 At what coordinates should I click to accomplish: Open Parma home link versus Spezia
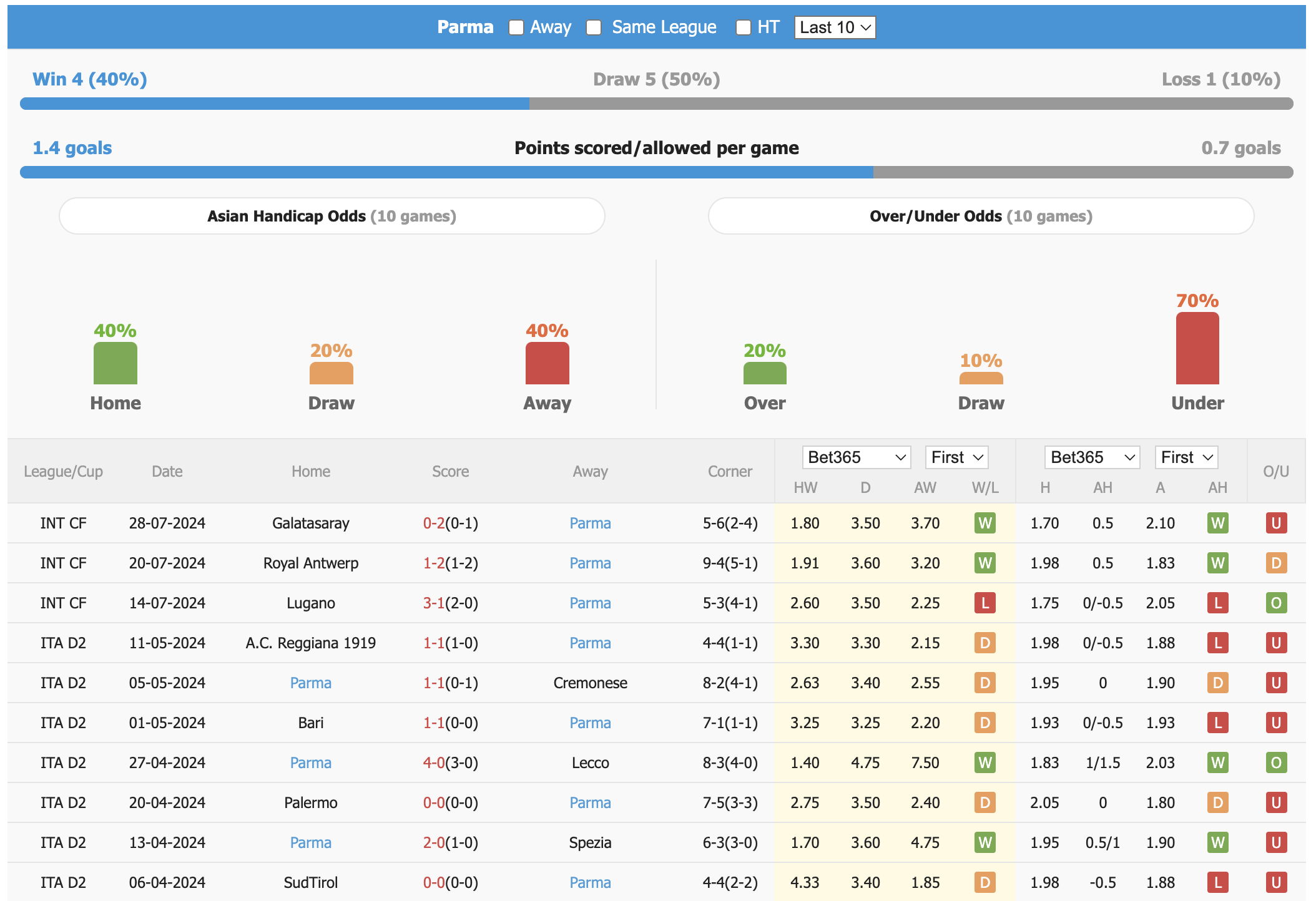click(x=310, y=842)
